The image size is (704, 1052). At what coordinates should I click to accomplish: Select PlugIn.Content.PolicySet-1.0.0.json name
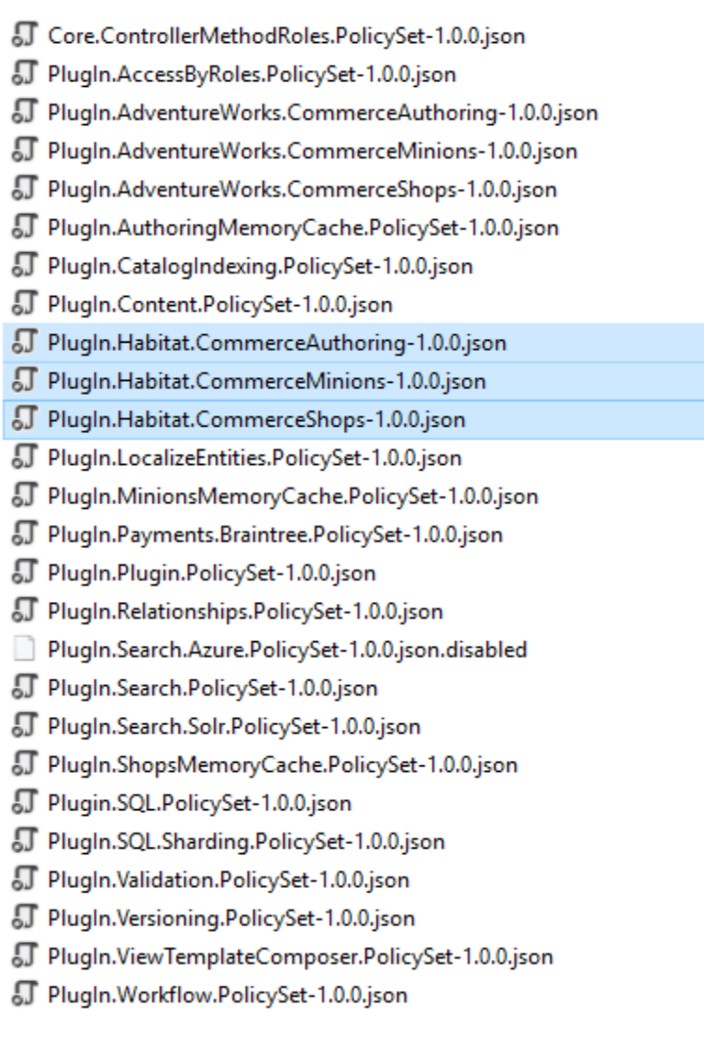220,304
